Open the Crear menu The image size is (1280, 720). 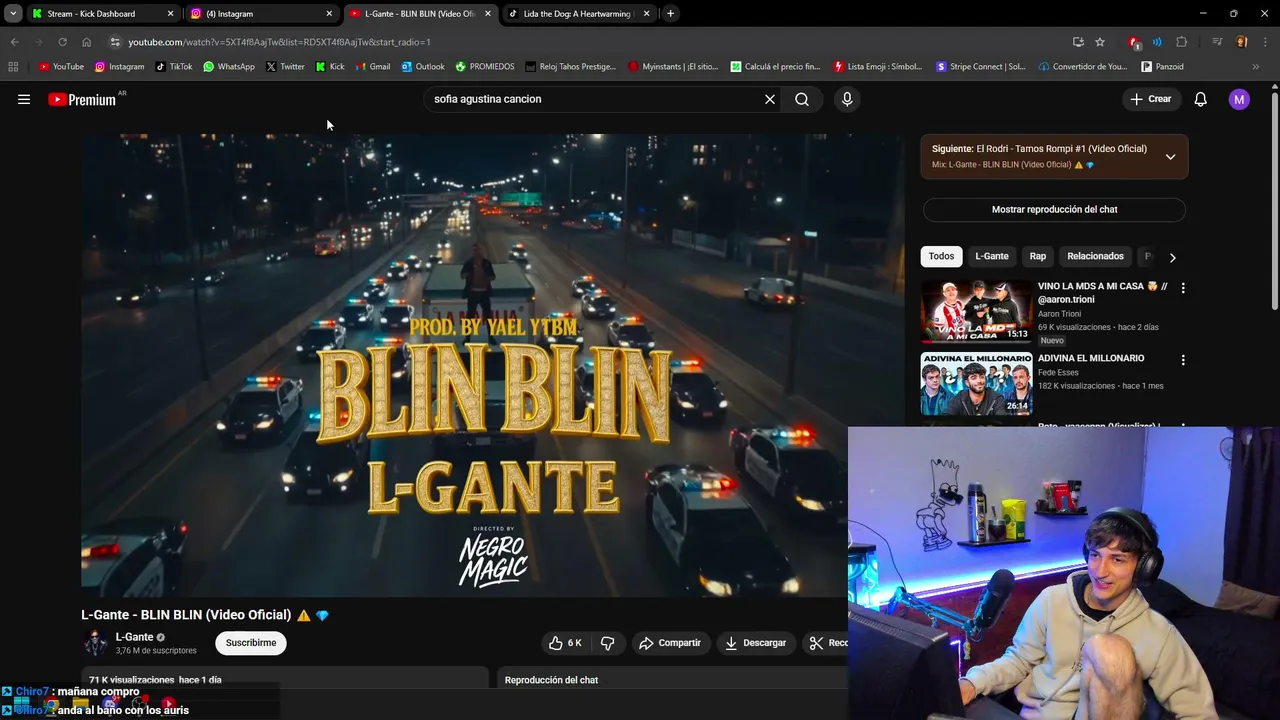[1151, 99]
